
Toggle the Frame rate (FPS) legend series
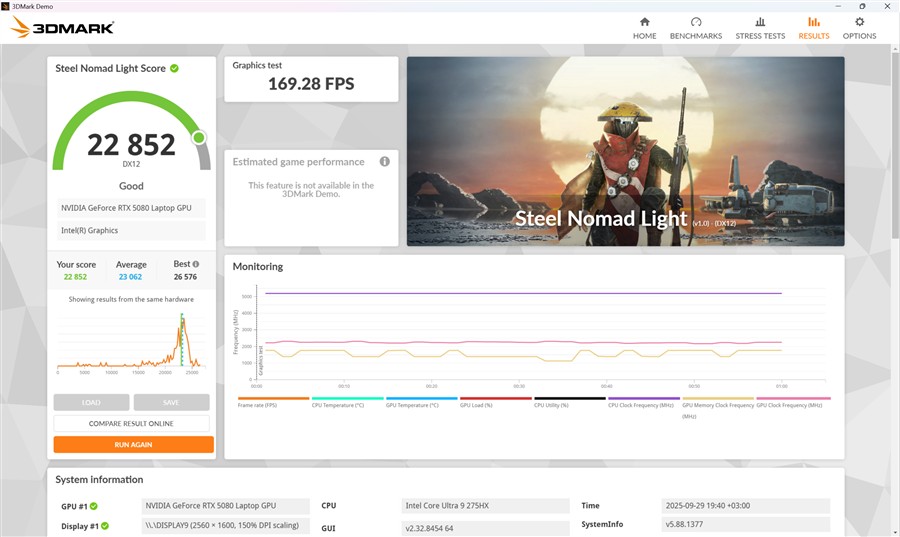pos(258,405)
